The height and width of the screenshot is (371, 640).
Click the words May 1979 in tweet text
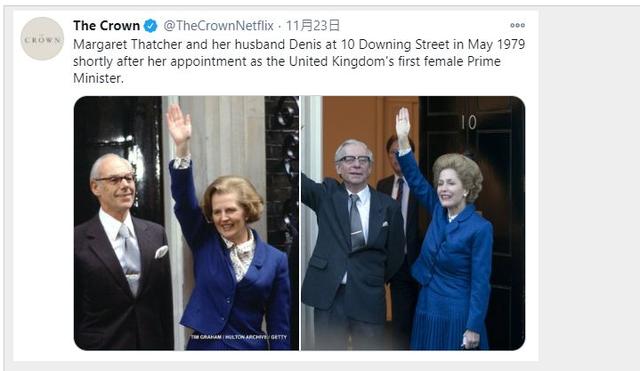click(496, 44)
